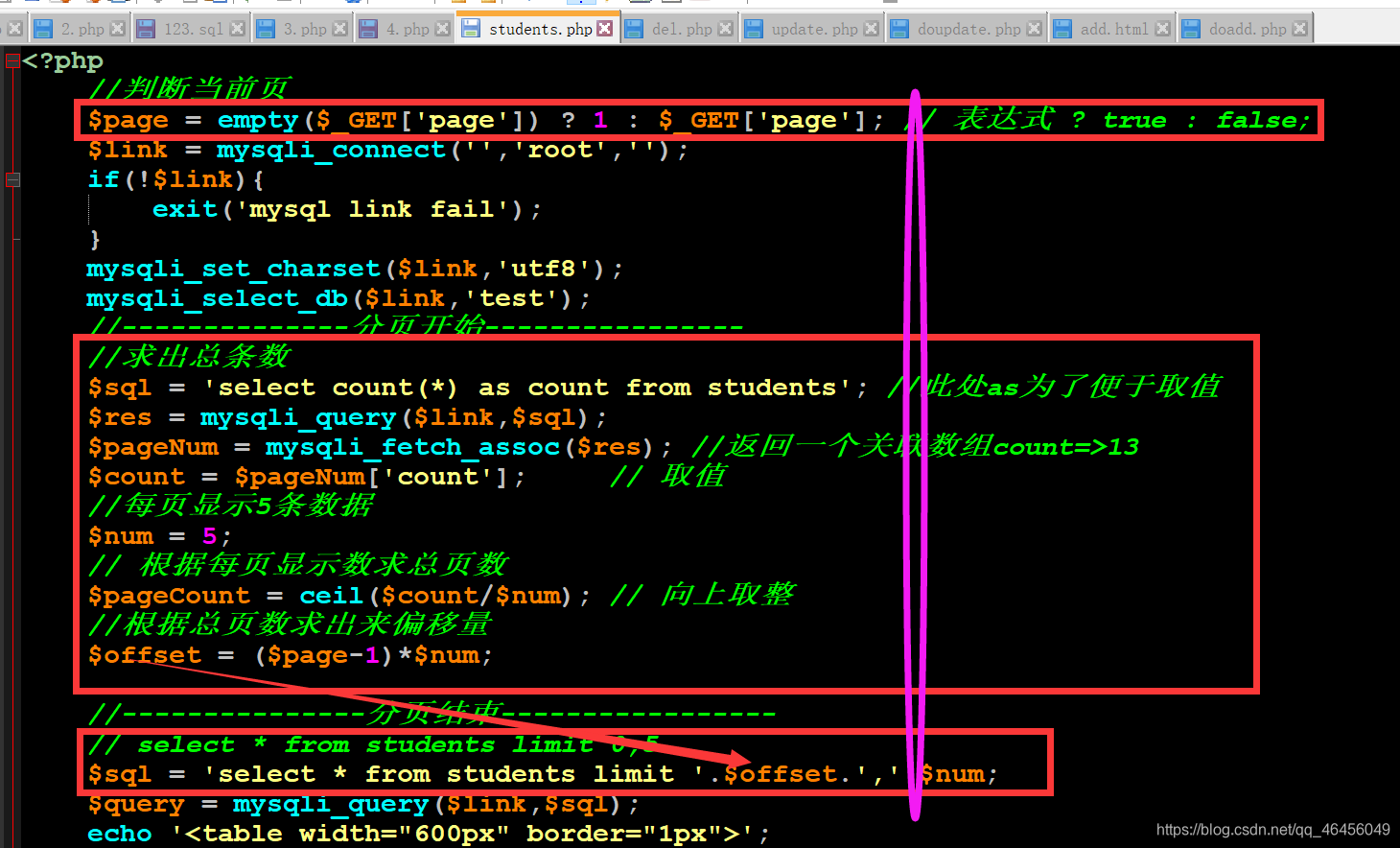
Task: Click the line "$query = mysqli_query($link,$sql);"
Action: 363,804
